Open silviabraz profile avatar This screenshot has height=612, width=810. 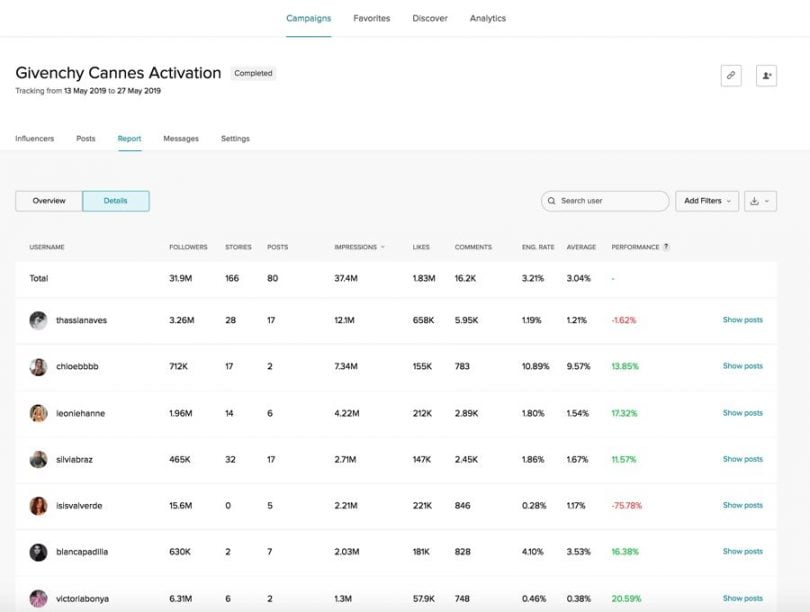[38, 459]
